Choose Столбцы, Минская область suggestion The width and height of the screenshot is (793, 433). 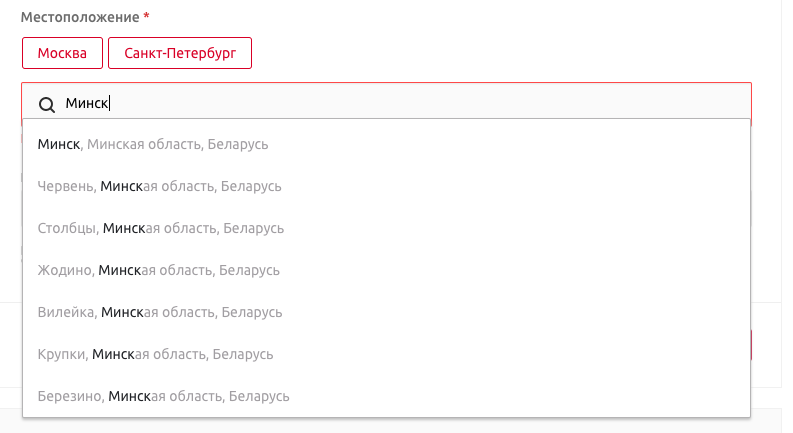[386, 228]
